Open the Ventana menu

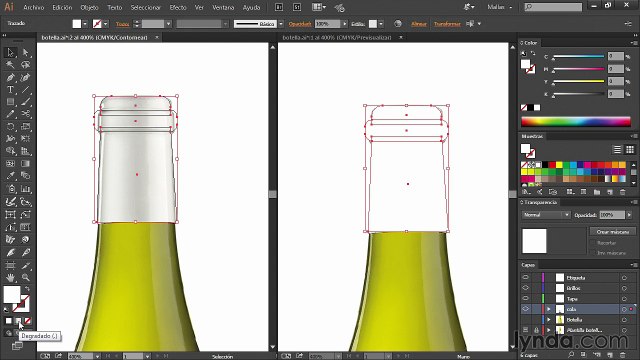[x=223, y=7]
